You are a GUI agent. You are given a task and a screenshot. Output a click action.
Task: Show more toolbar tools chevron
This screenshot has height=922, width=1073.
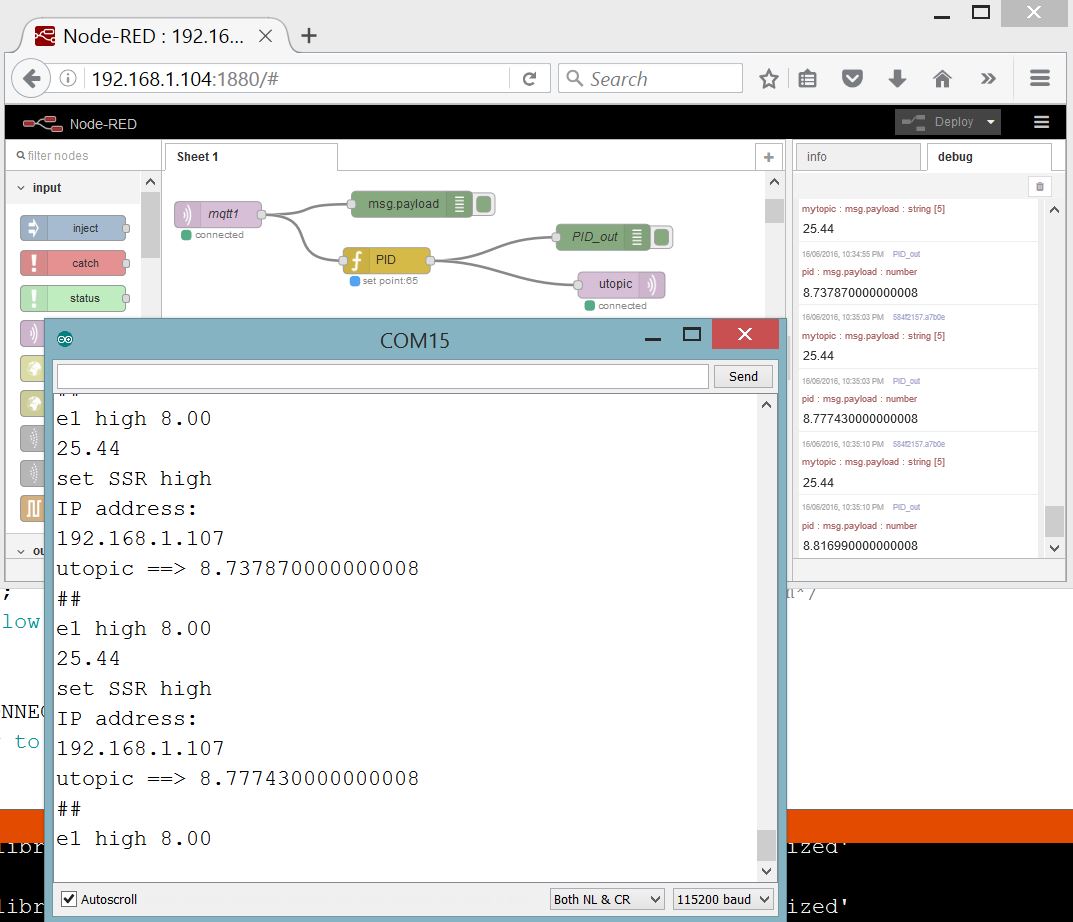coord(987,79)
